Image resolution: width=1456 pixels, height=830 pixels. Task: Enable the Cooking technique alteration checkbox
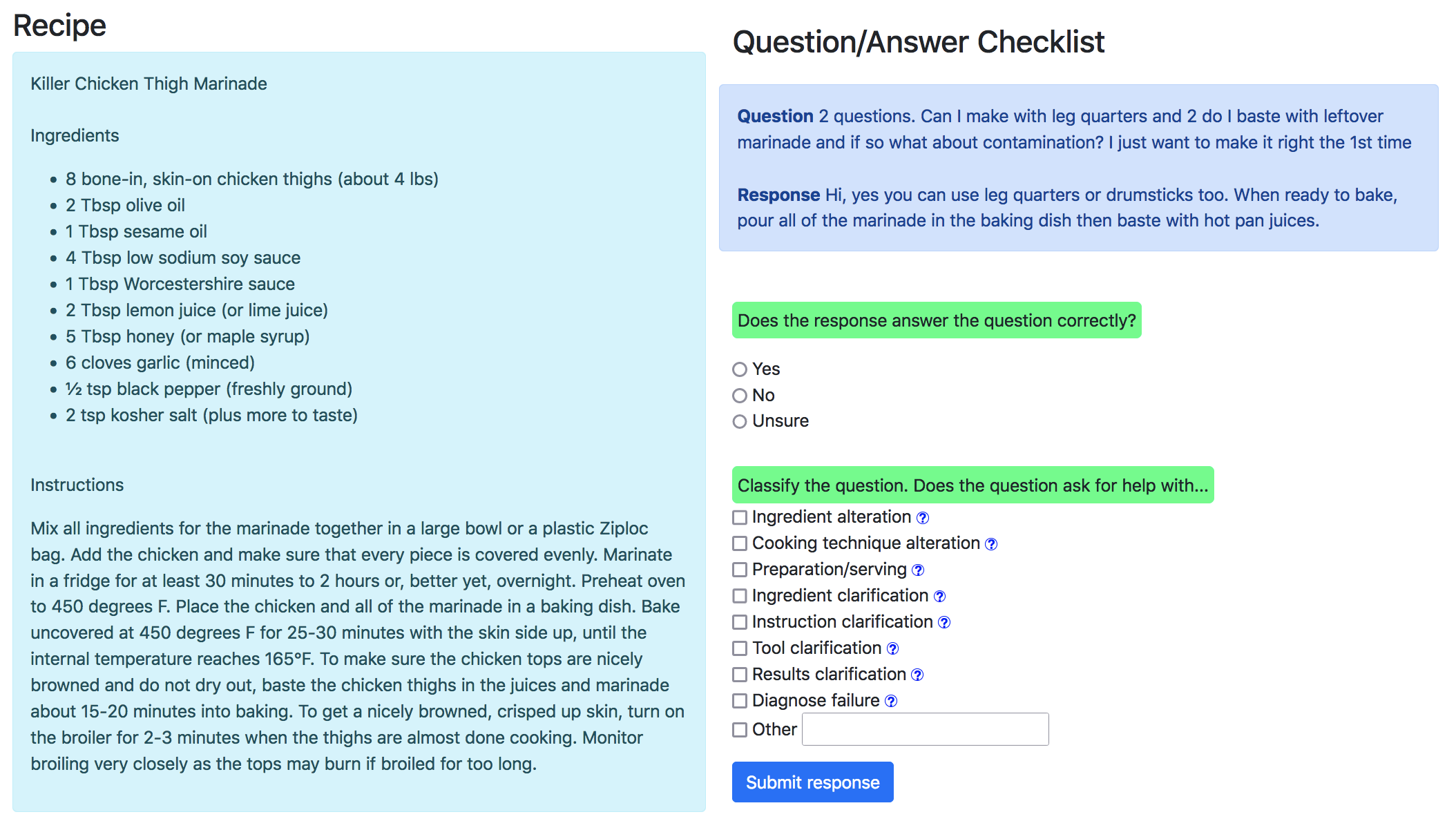coord(740,543)
